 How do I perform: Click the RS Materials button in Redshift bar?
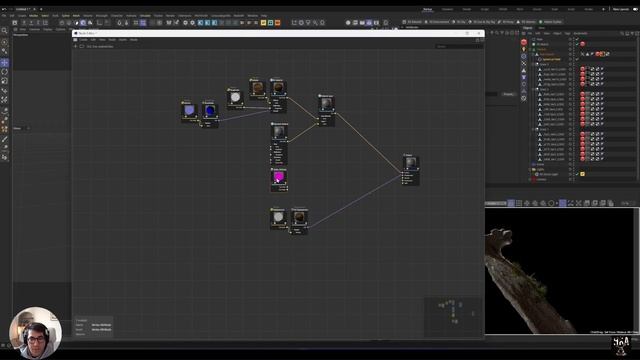pyautogui.click(x=412, y=22)
